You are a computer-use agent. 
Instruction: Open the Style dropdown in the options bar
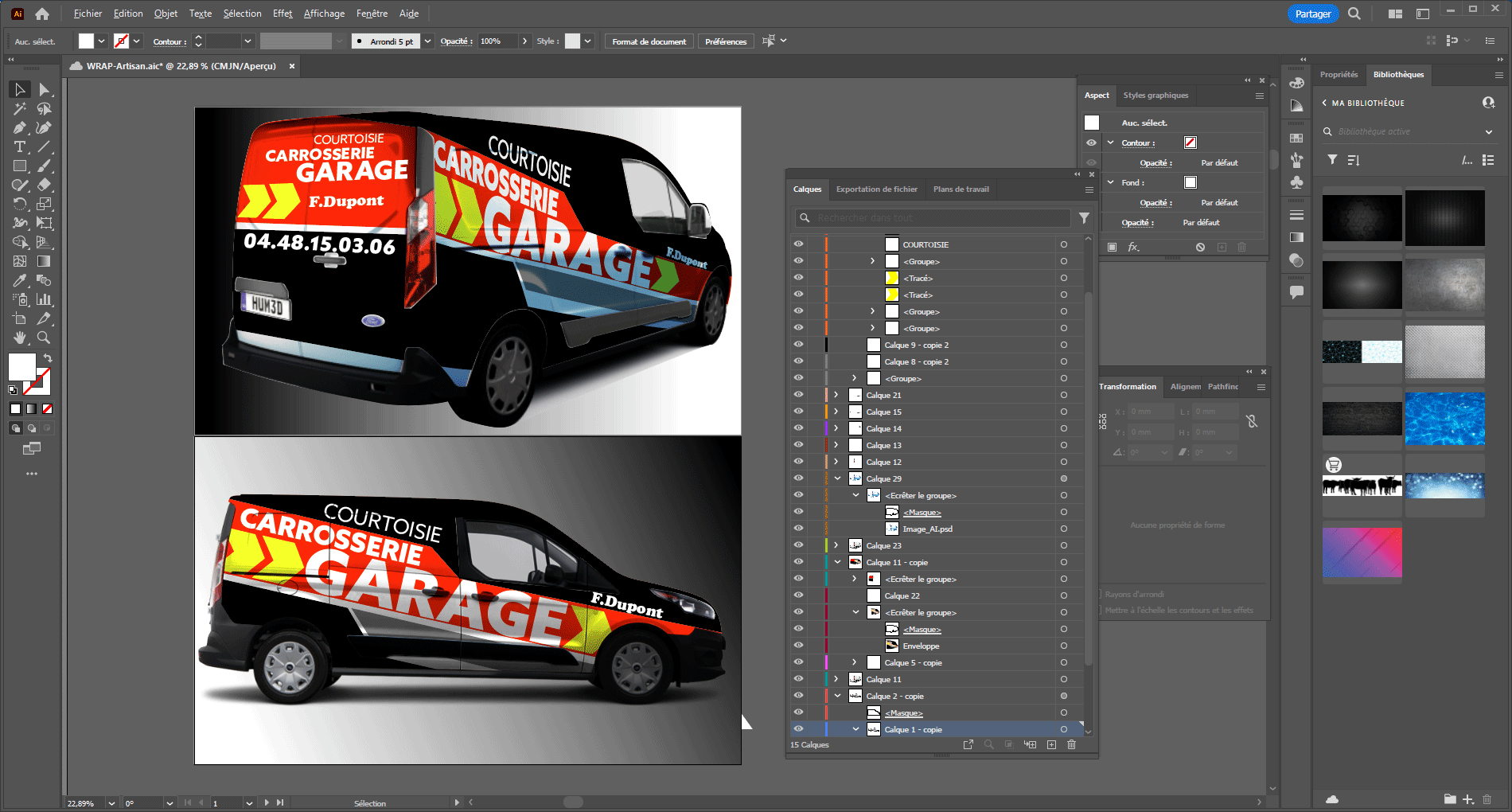pos(586,41)
